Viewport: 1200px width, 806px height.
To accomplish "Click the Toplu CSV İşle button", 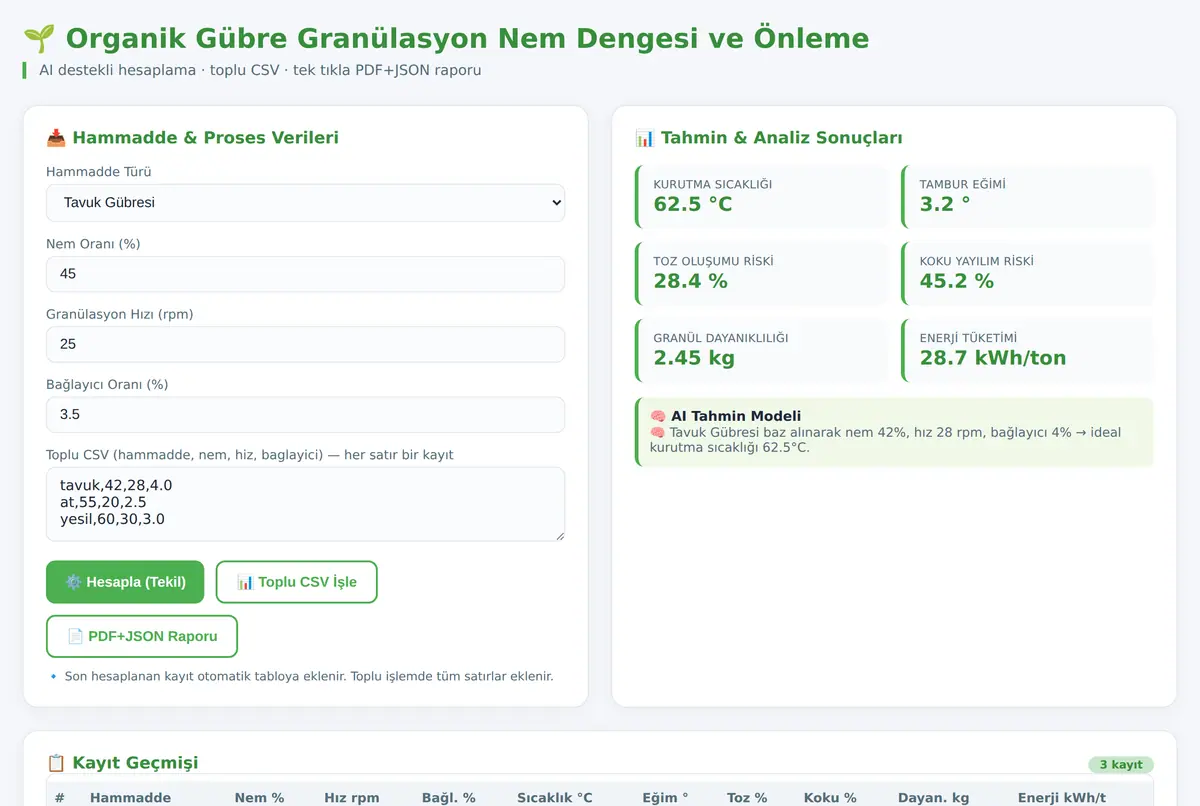I will [297, 582].
